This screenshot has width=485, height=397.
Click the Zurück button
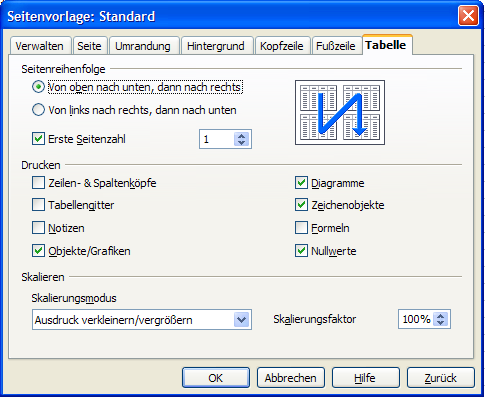click(x=440, y=378)
